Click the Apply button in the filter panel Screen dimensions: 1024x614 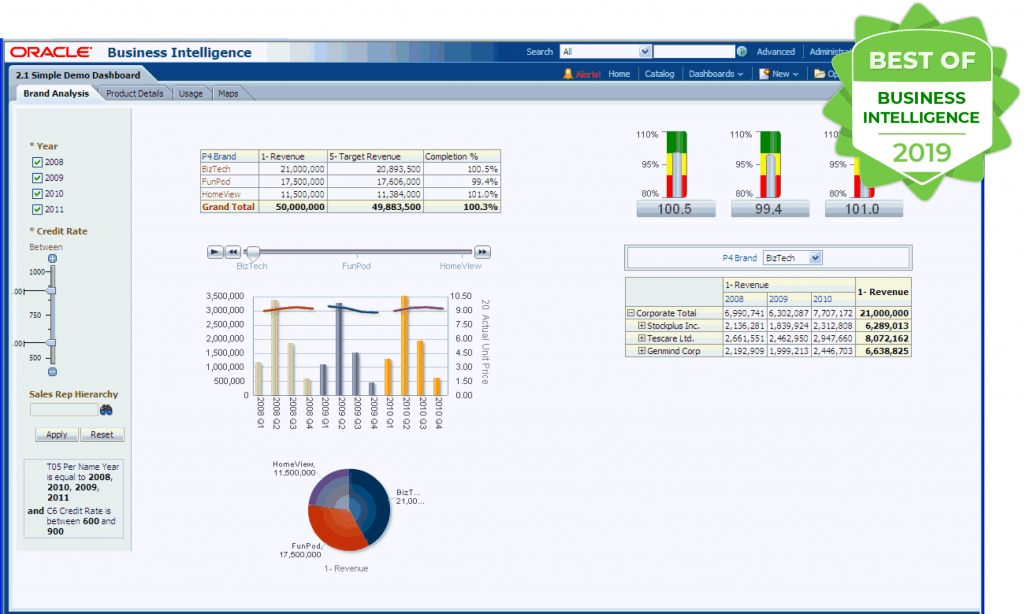click(56, 434)
